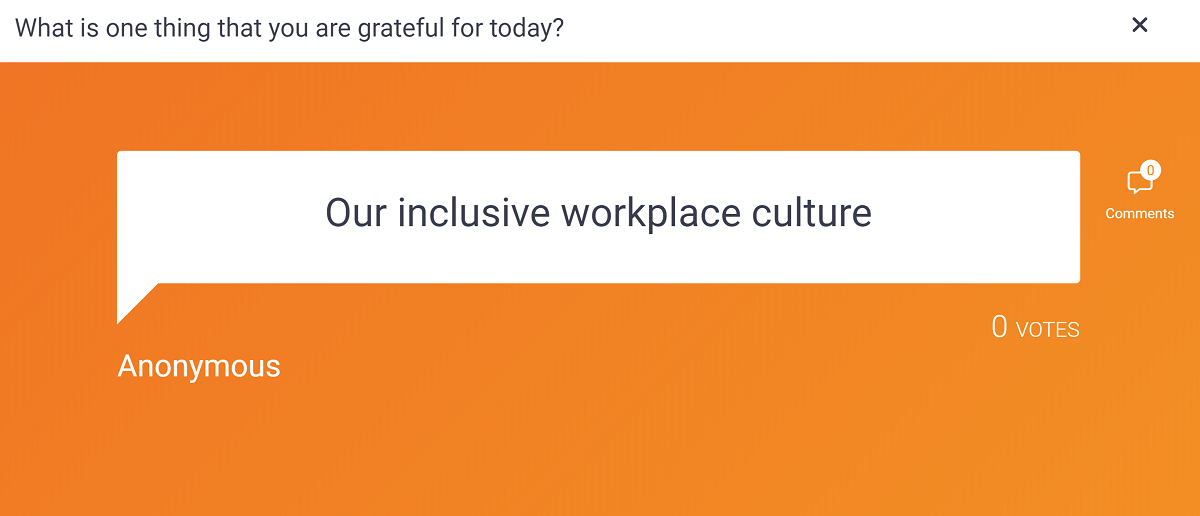Select the "Our inclusive workplace culture" response text

coord(598,213)
